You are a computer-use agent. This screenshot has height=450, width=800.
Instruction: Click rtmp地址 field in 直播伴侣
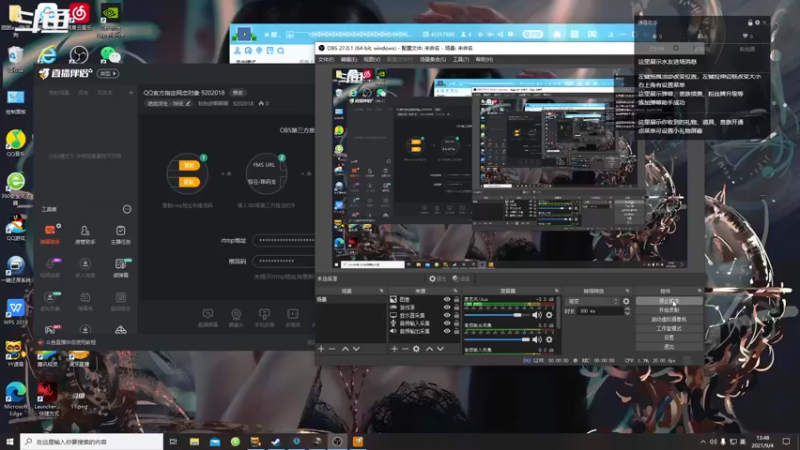(284, 240)
